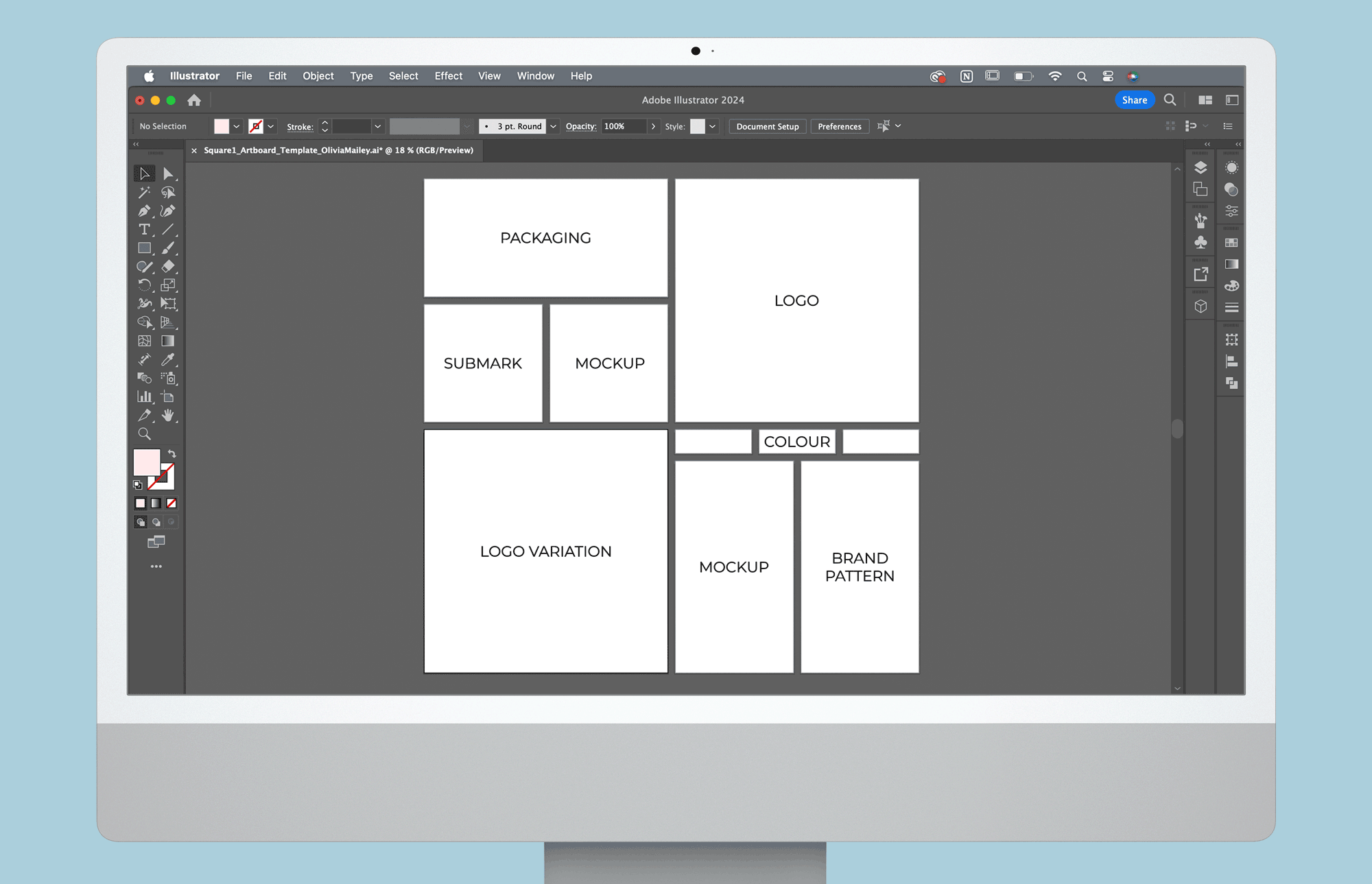Click the Document Setup button
The width and height of the screenshot is (1372, 884).
click(767, 126)
